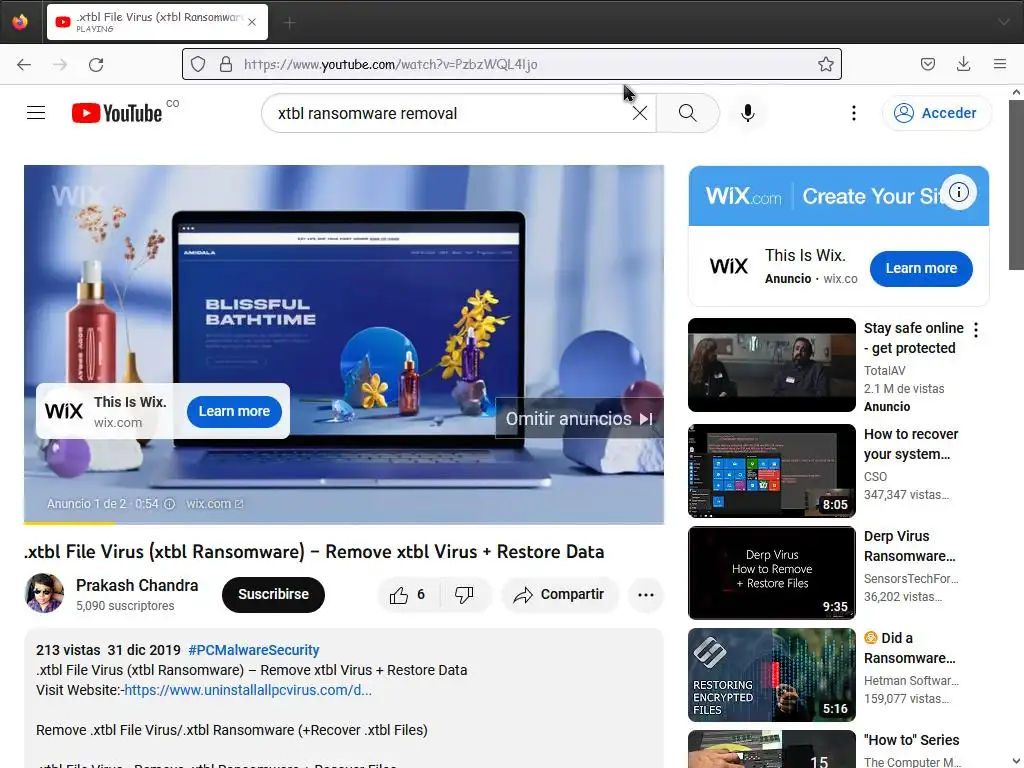The height and width of the screenshot is (768, 1024).
Task: Open the Firefox application hamburger menu
Action: (x=1000, y=64)
